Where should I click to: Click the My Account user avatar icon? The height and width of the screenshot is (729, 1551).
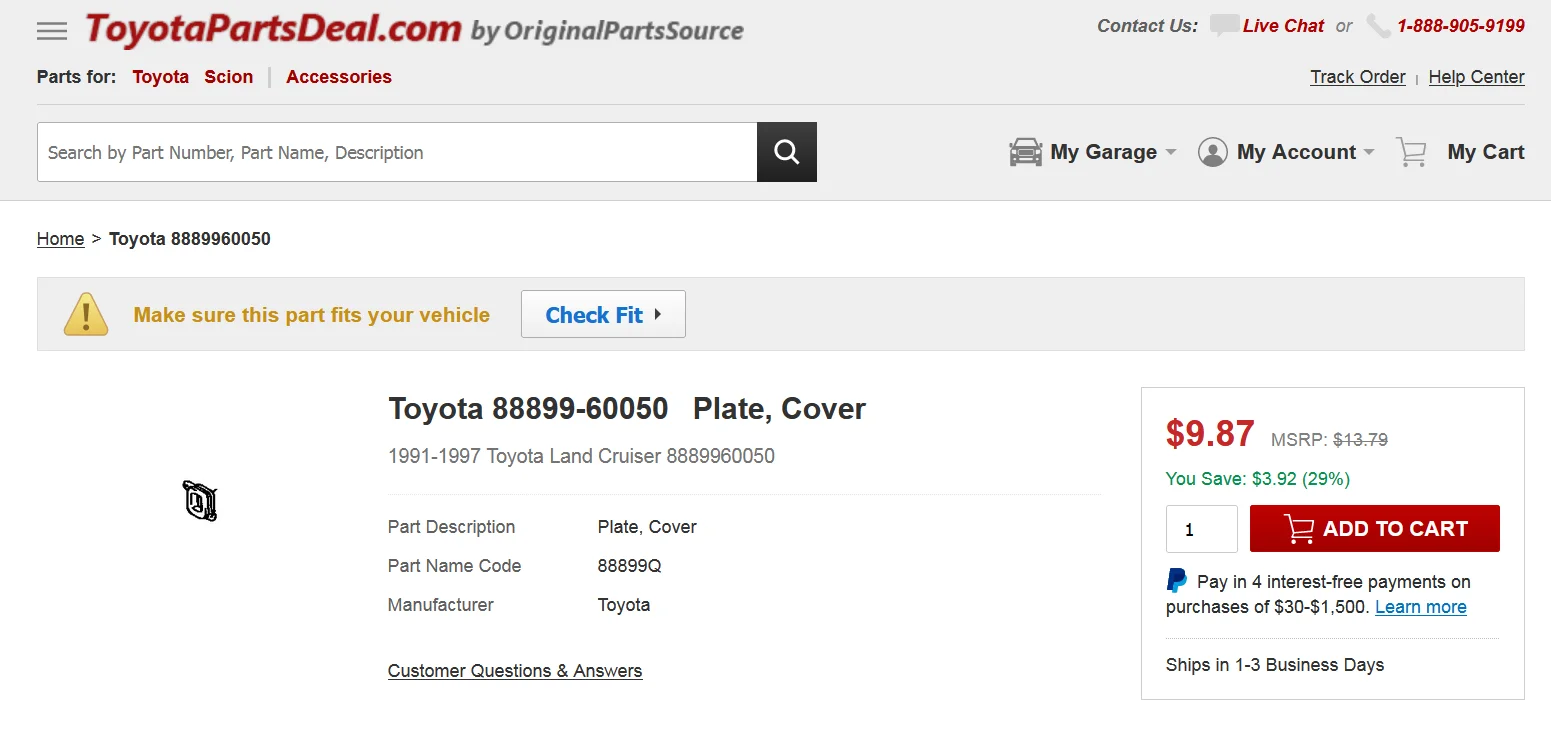(x=1213, y=152)
